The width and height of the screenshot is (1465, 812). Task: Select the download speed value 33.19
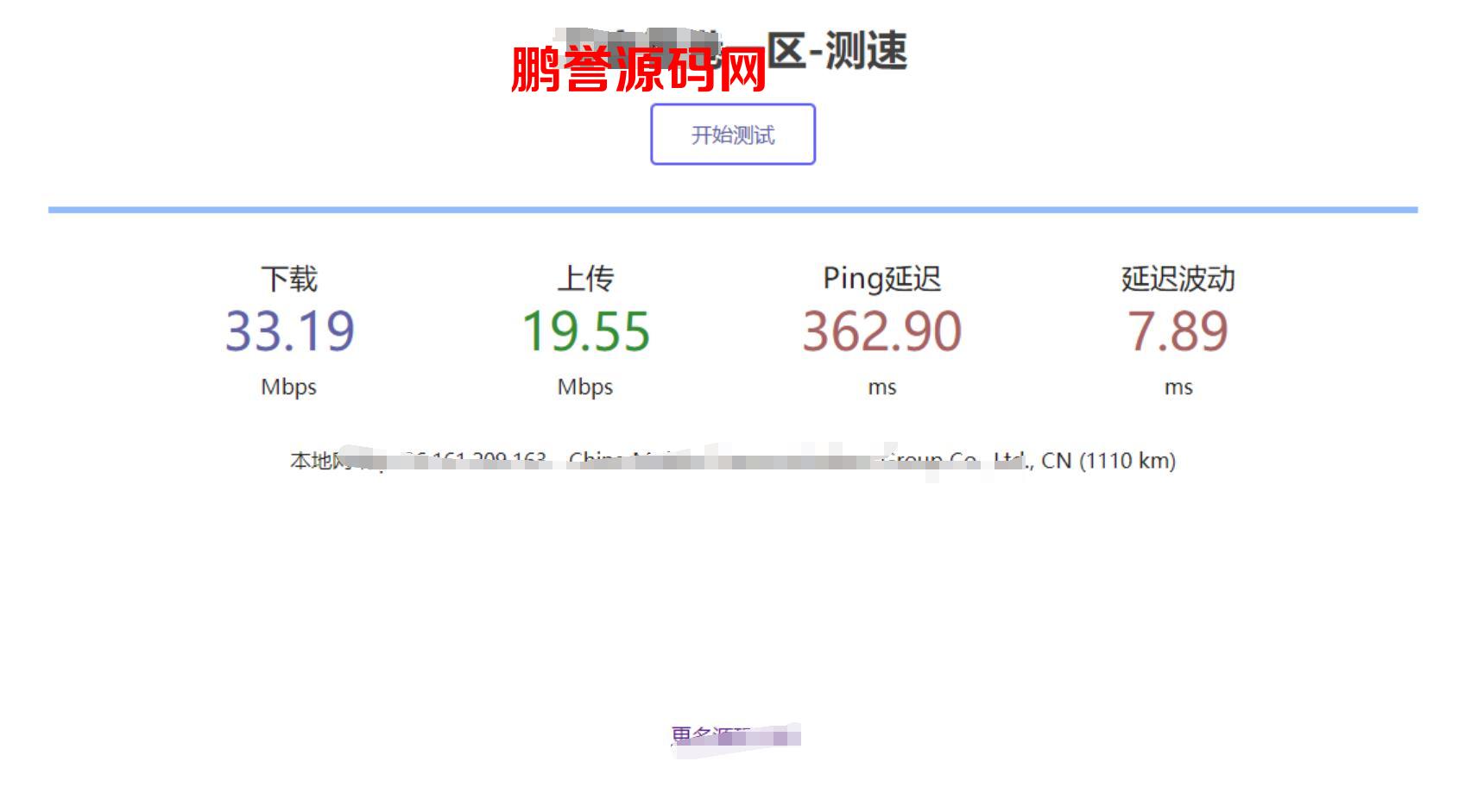coord(290,331)
